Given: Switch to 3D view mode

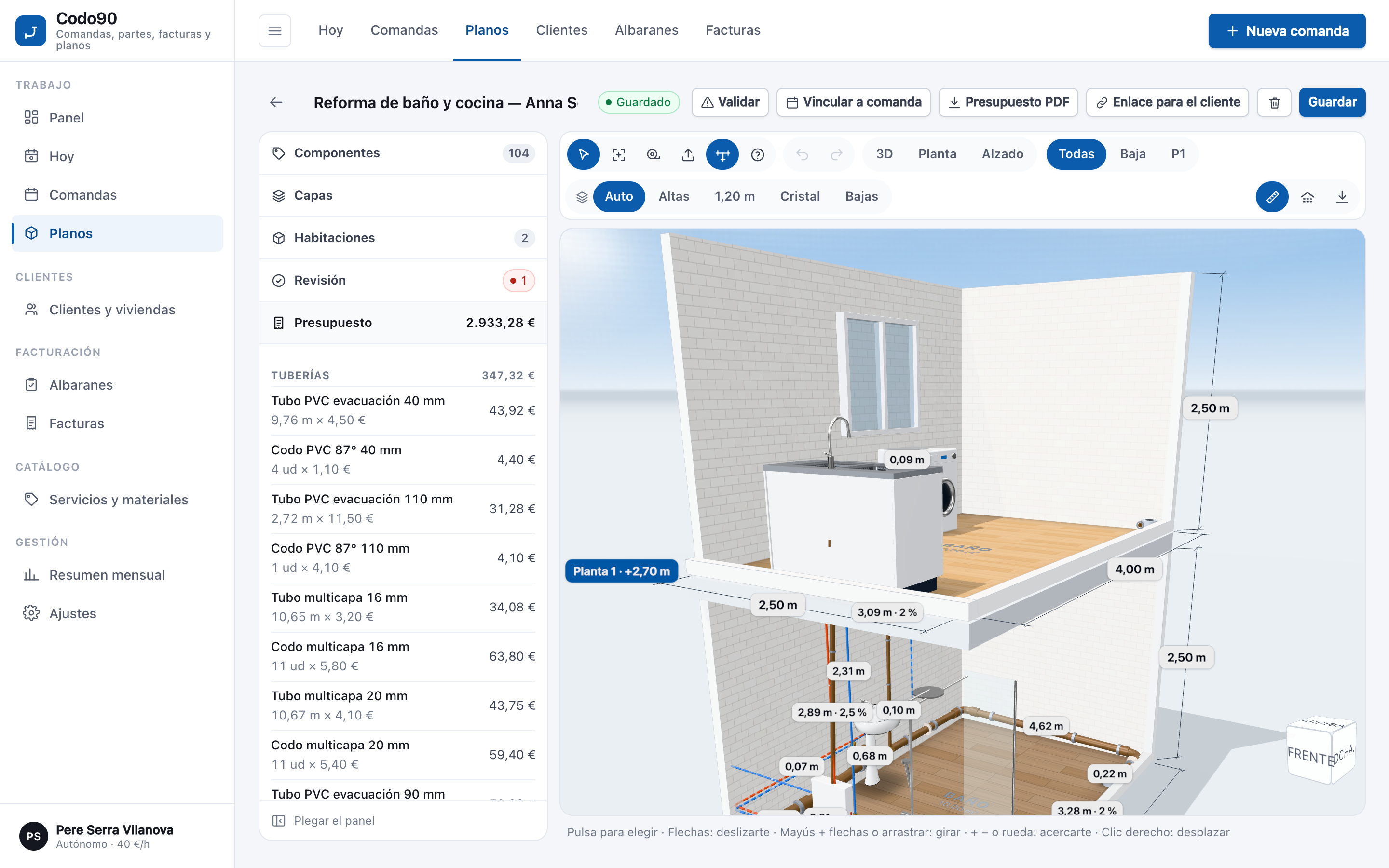Looking at the screenshot, I should coord(884,154).
